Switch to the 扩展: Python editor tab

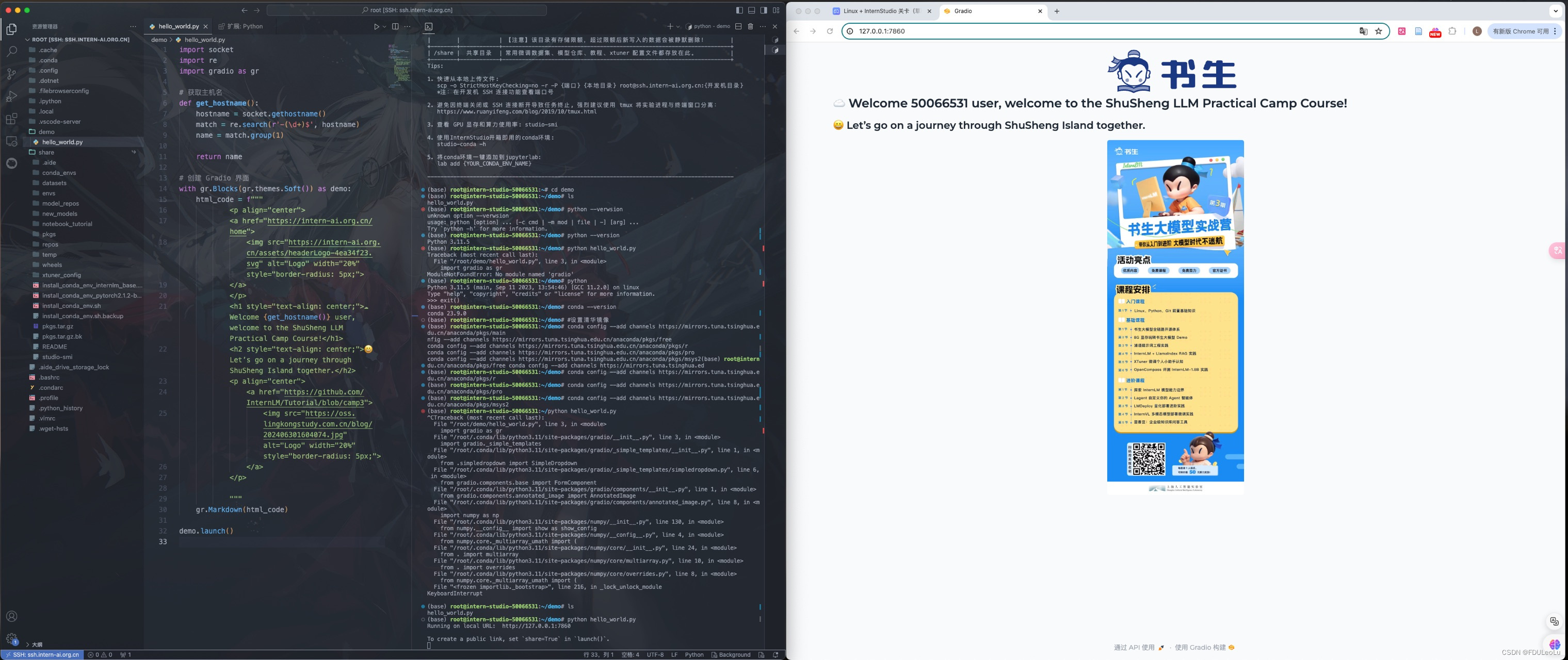(244, 27)
